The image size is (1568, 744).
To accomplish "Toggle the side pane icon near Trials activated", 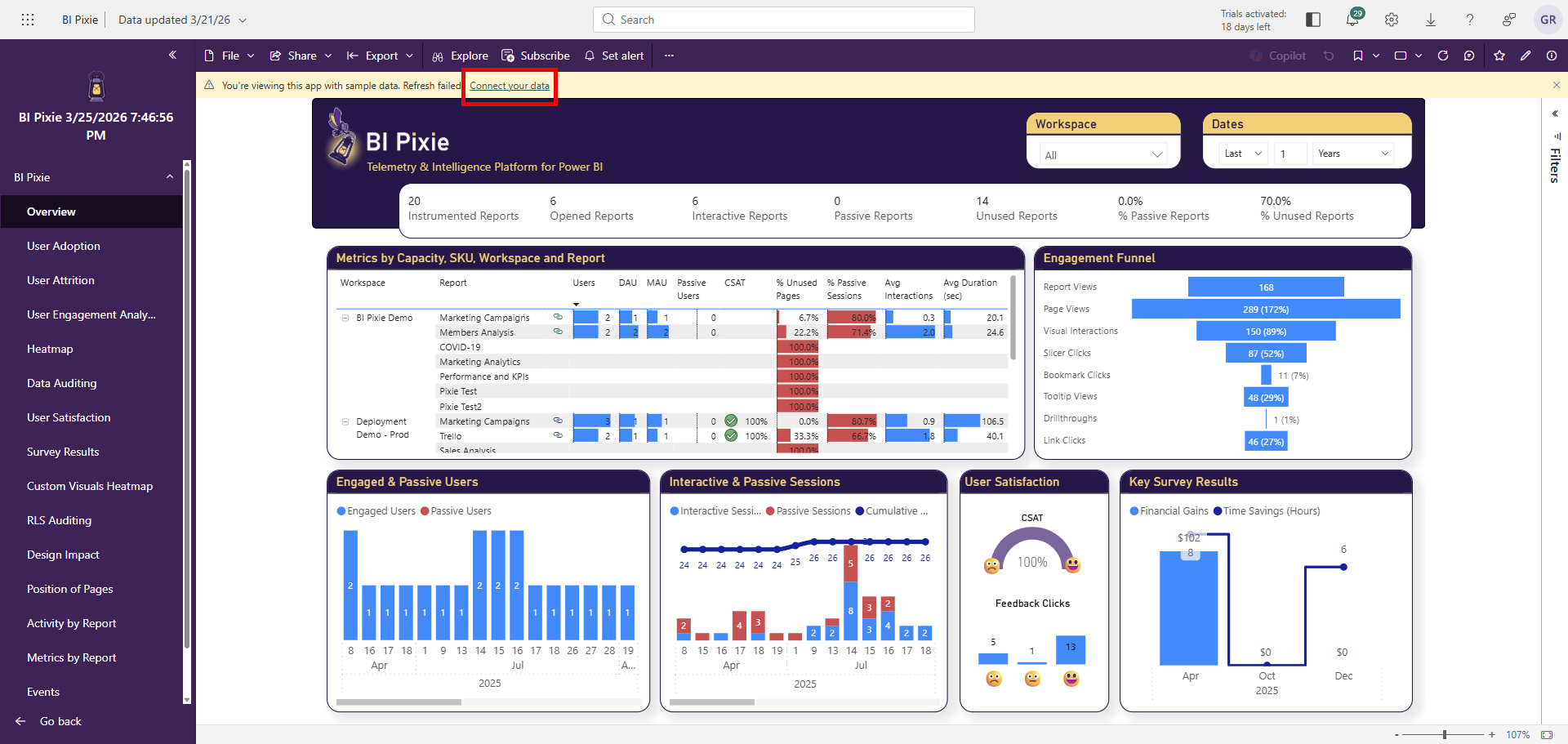I will tap(1314, 19).
